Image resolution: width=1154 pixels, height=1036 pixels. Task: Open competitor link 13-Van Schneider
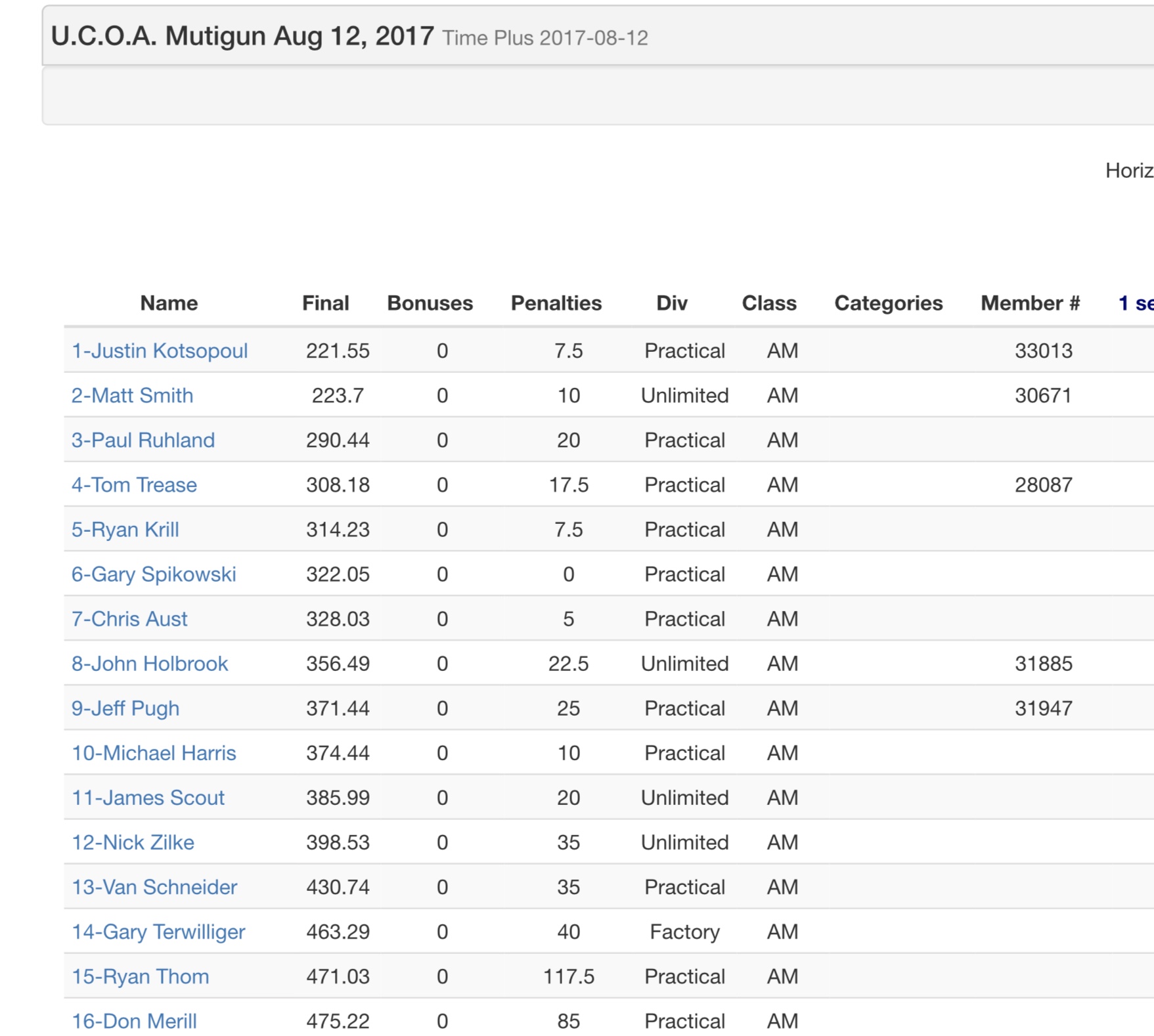coord(154,887)
